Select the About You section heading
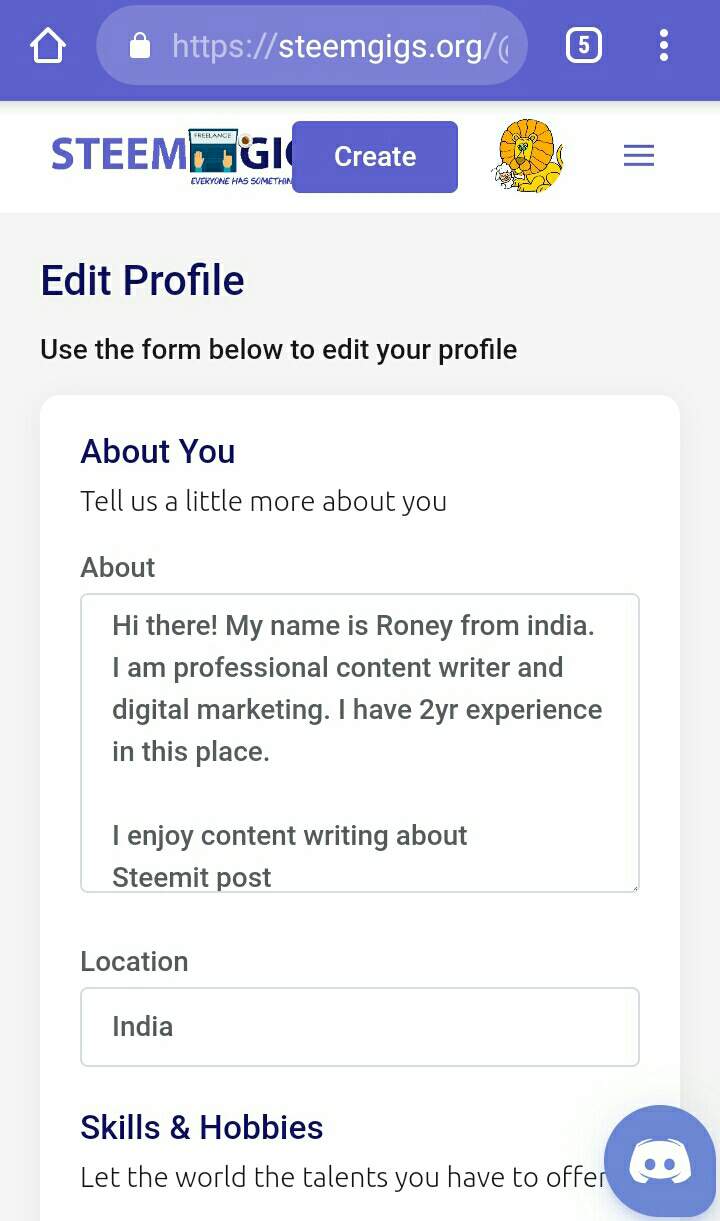The width and height of the screenshot is (720, 1221). pos(158,451)
